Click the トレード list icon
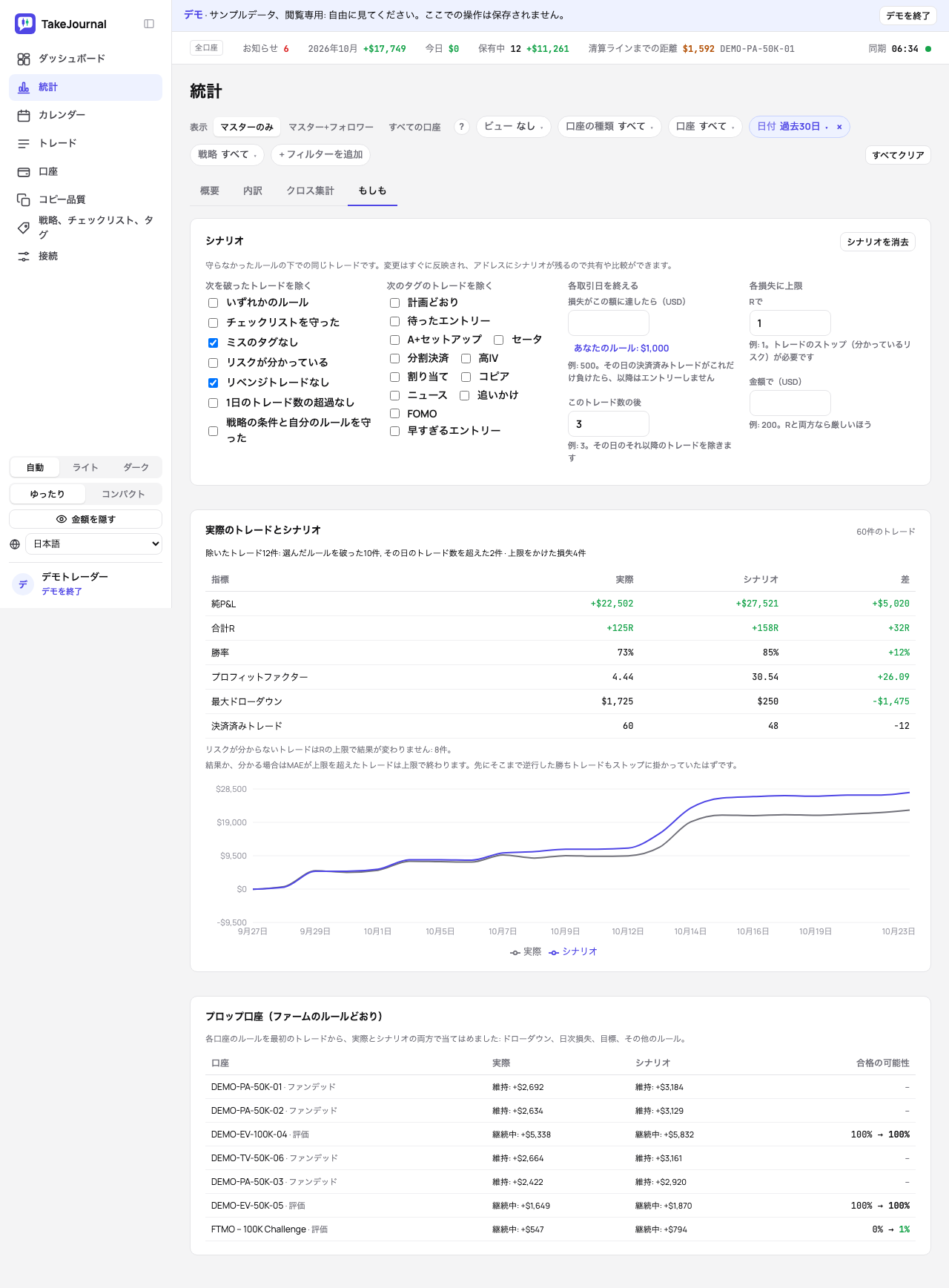949x1288 pixels. [24, 143]
